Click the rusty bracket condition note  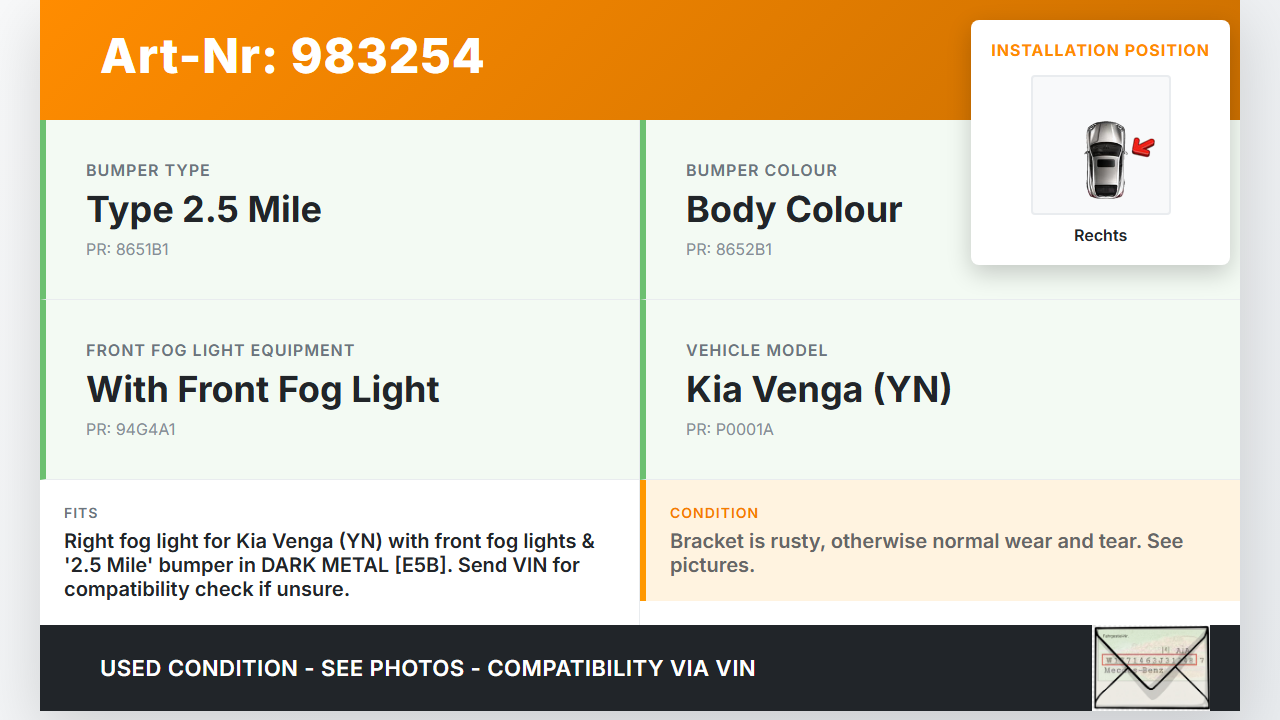click(926, 553)
